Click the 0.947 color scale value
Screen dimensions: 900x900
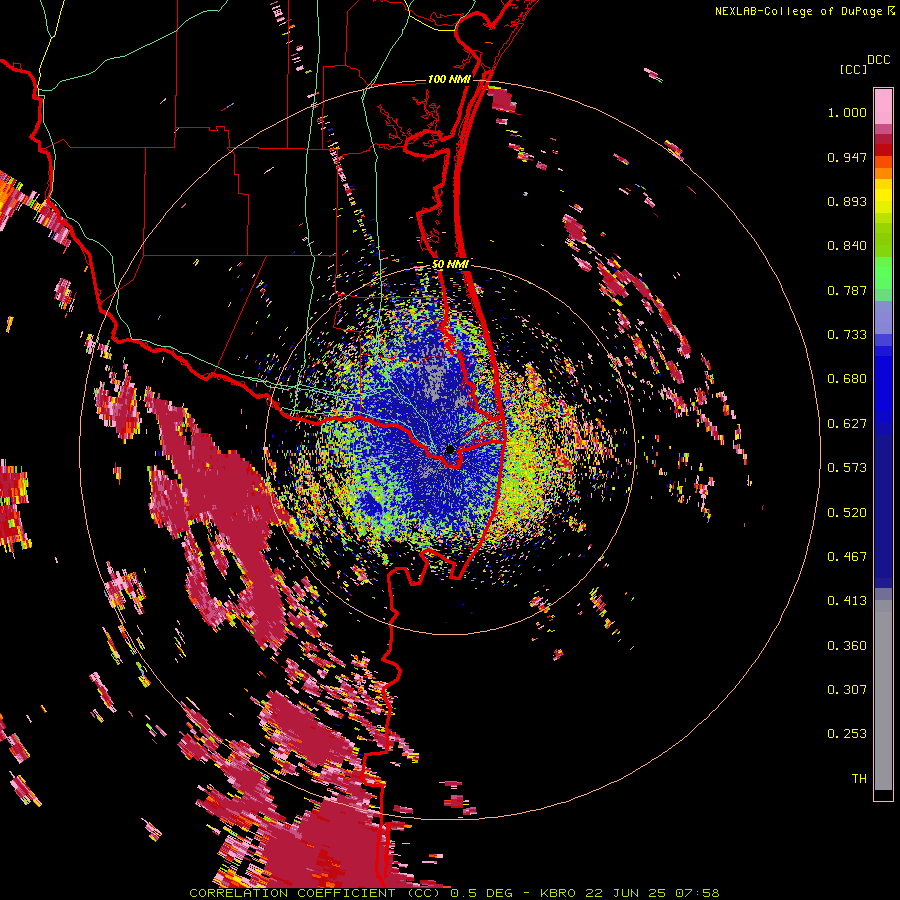(x=847, y=157)
